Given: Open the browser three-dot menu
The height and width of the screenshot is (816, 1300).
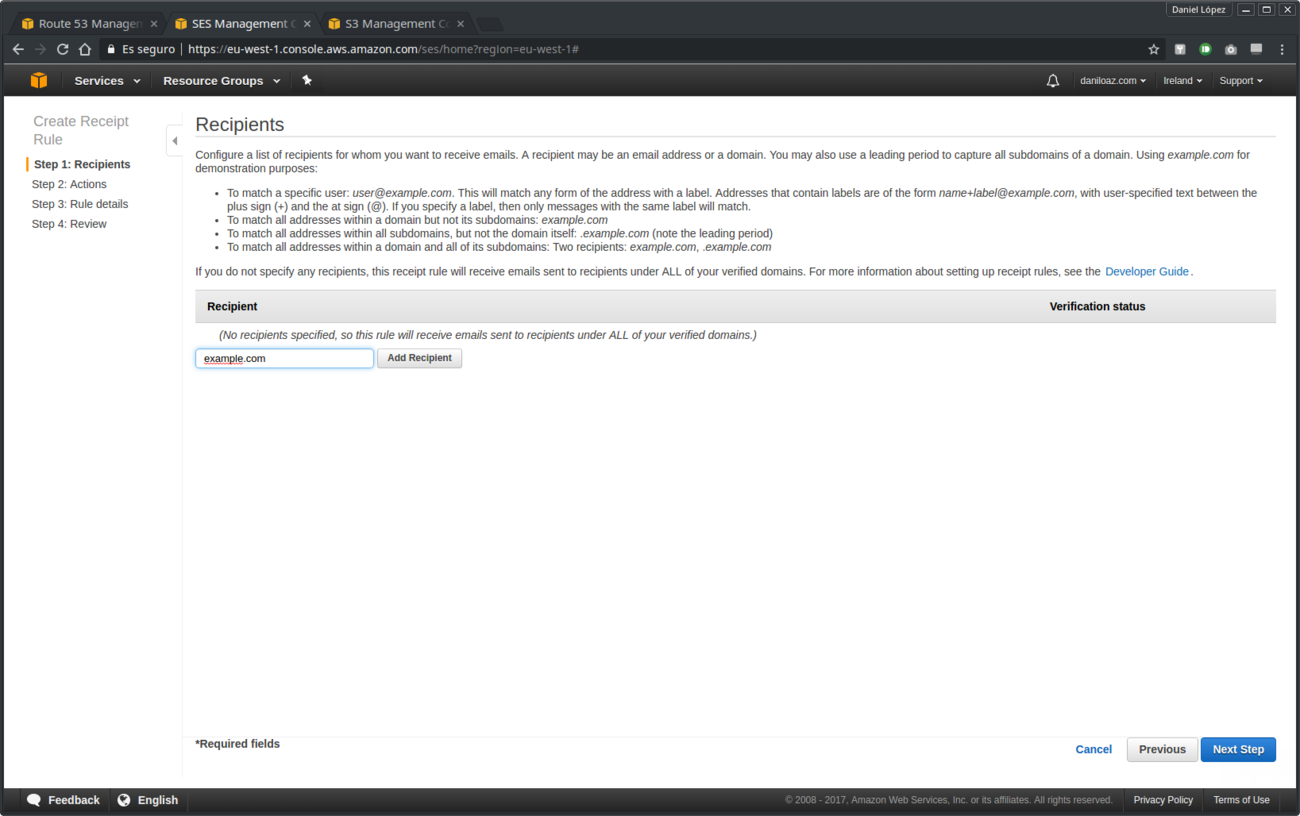Looking at the screenshot, I should (1282, 48).
